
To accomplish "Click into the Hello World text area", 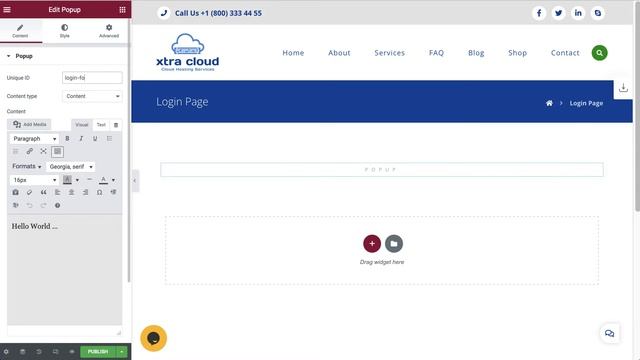I will (64, 269).
